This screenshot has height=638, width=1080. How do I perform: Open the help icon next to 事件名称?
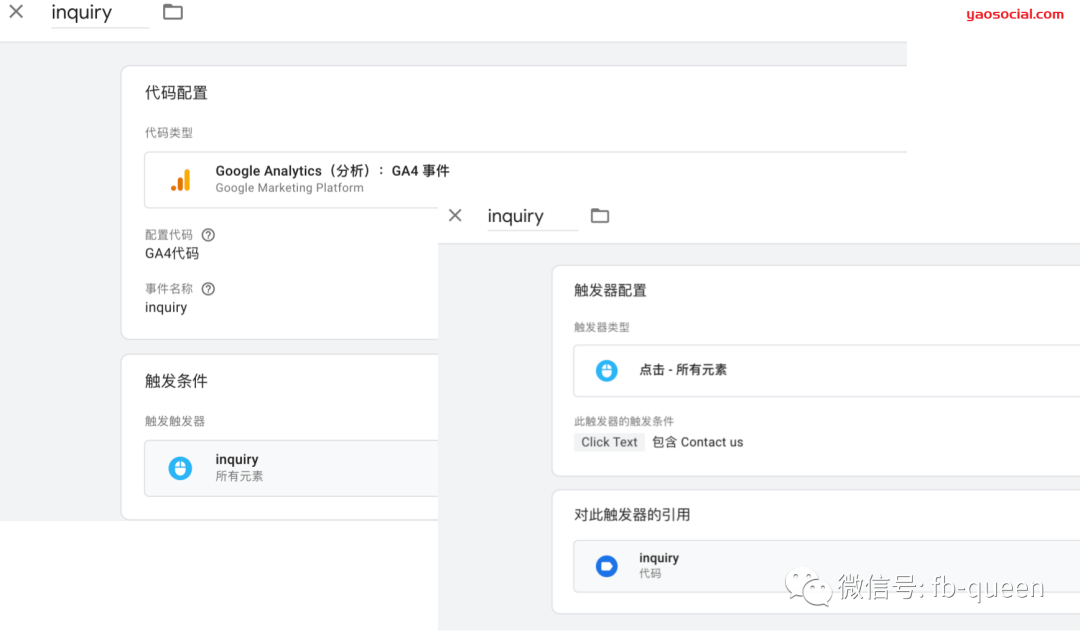coord(207,288)
